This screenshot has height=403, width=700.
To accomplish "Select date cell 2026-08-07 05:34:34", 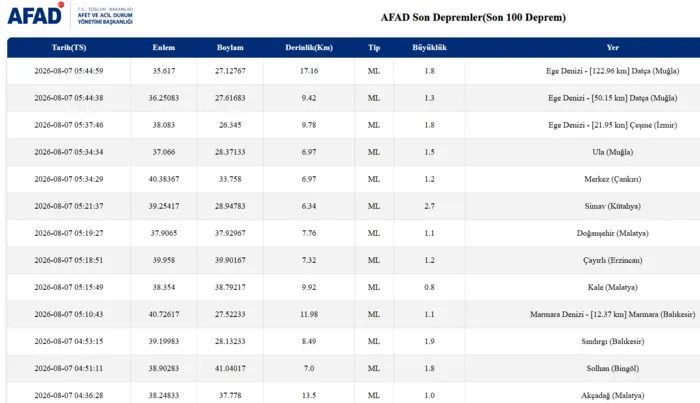I will [69, 152].
